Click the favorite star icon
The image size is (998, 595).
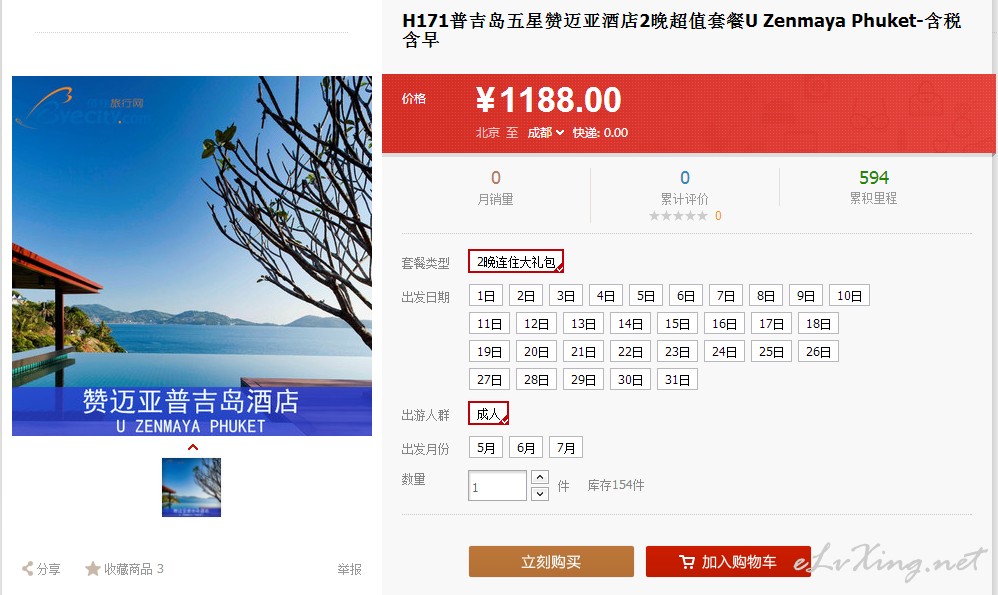click(x=93, y=568)
